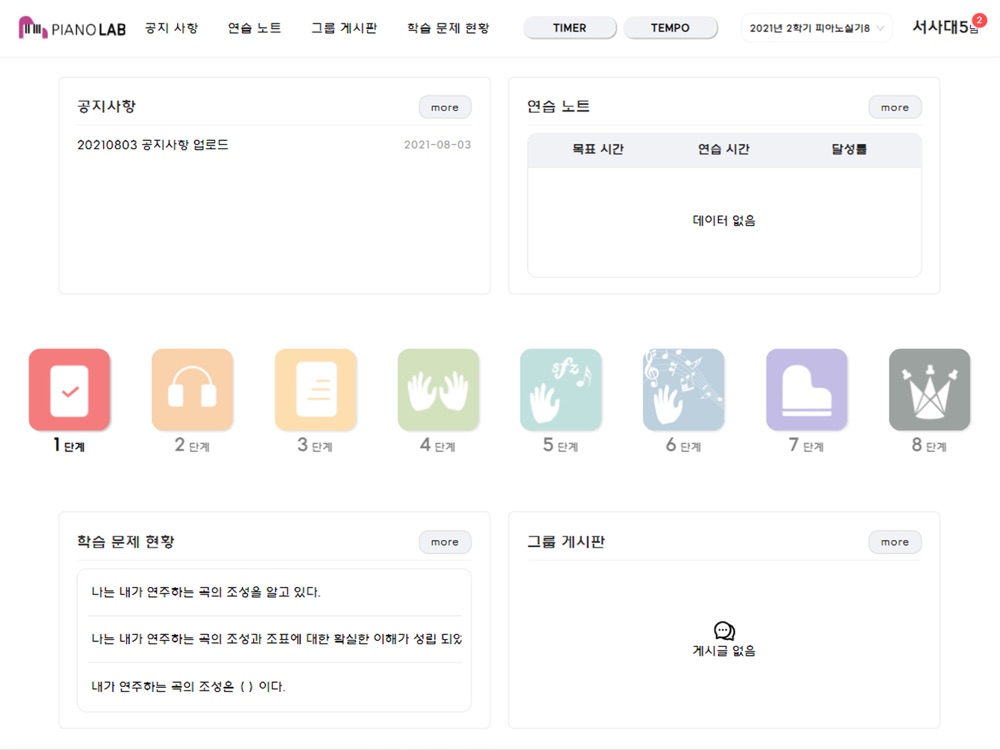This screenshot has width=1000, height=750.
Task: Expand the 2021년 2학기 피아노실기8 course dropdown
Action: [816, 28]
